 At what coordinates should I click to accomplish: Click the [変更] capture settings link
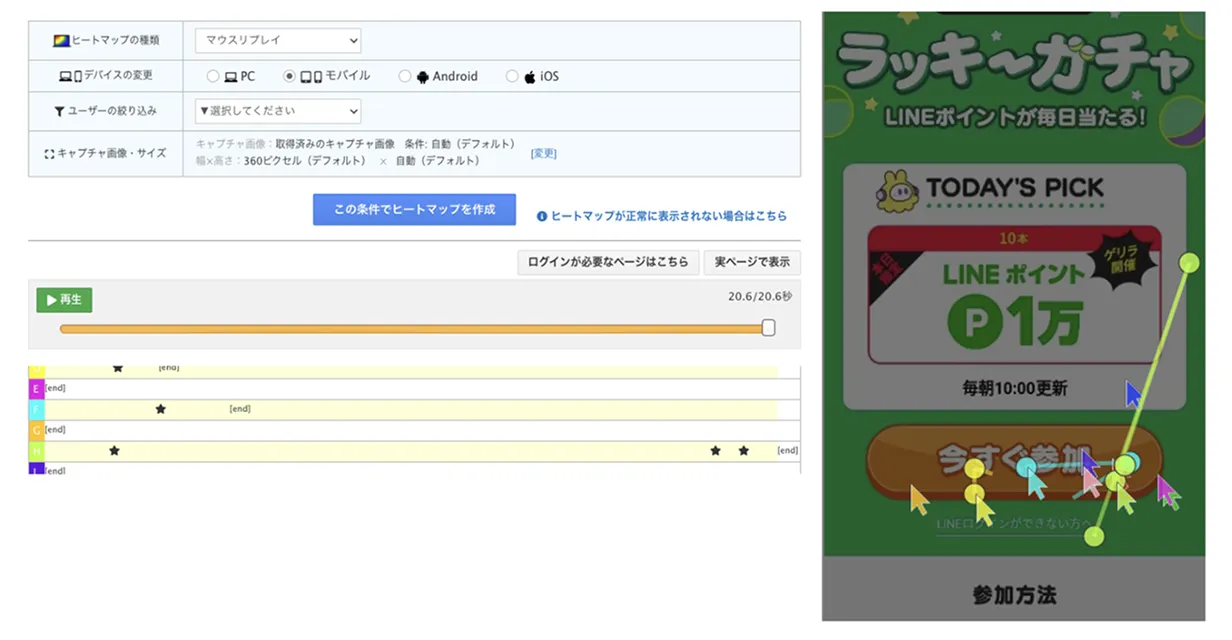click(x=543, y=154)
